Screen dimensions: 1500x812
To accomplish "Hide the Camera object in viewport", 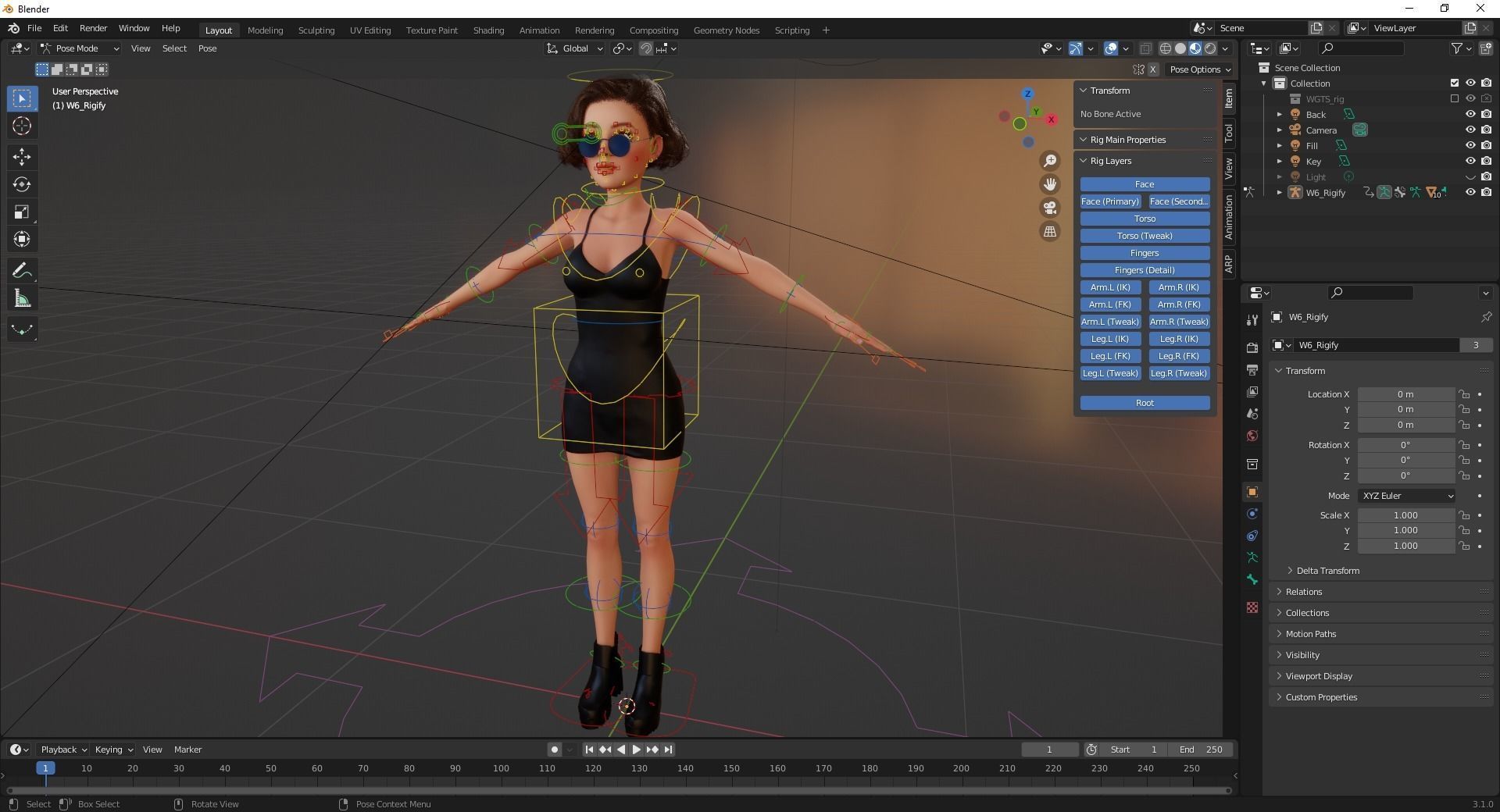I will tap(1470, 130).
